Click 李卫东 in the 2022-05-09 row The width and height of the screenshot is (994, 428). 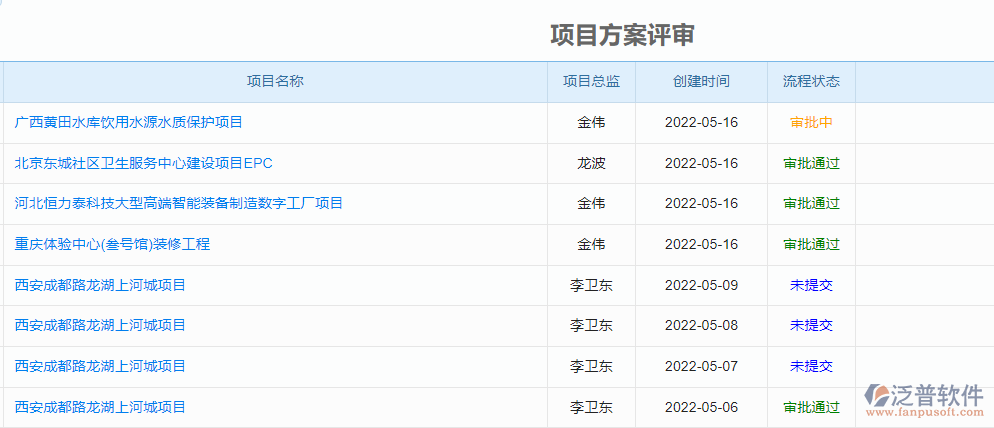tap(591, 285)
